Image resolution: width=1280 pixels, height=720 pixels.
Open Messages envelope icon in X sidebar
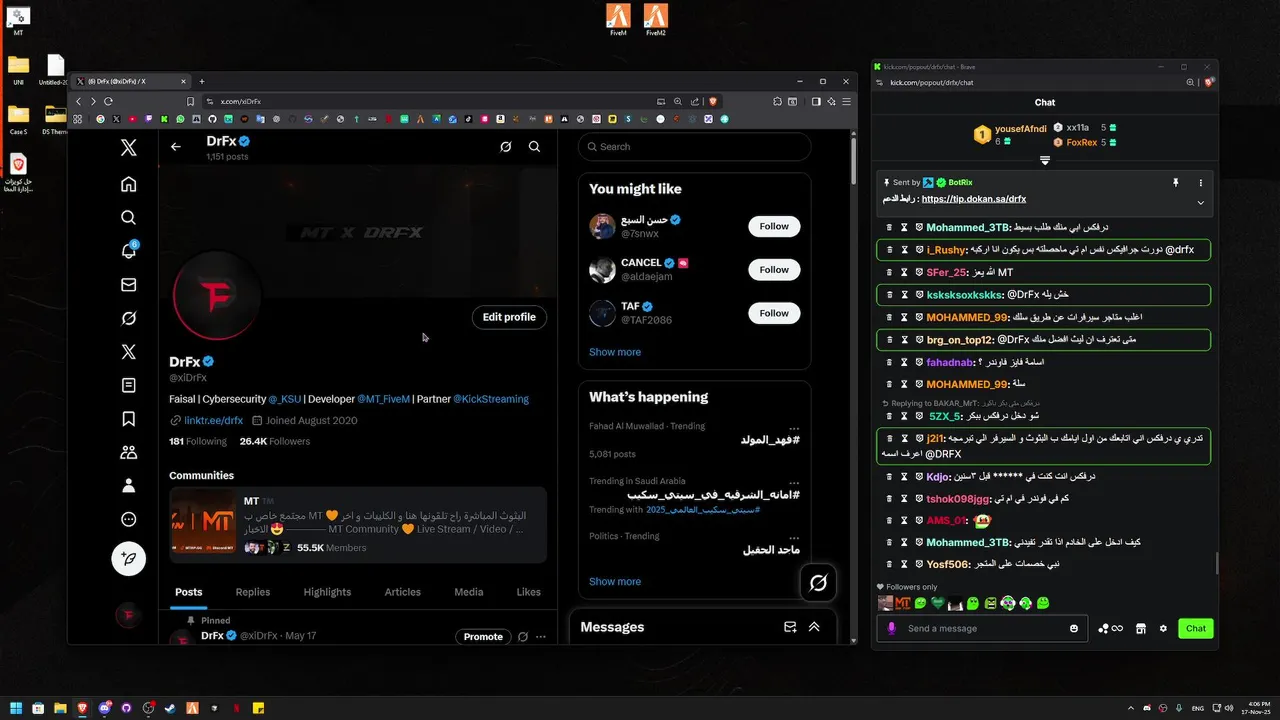128,285
